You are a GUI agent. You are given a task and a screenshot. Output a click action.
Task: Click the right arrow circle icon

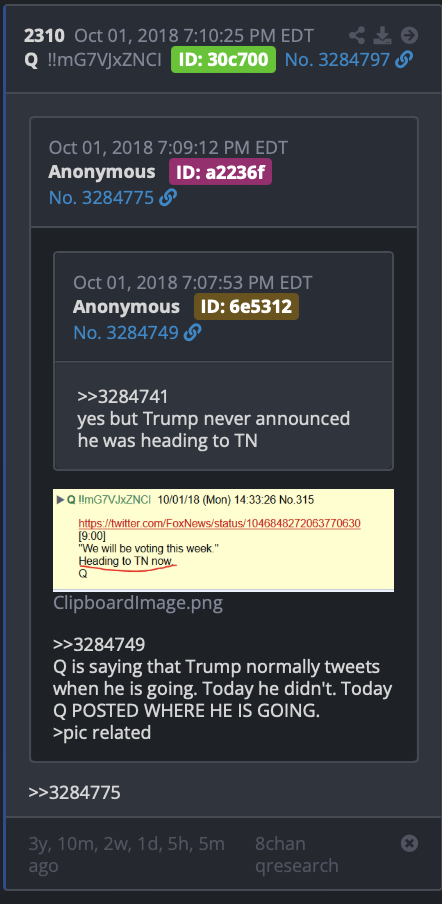(409, 36)
